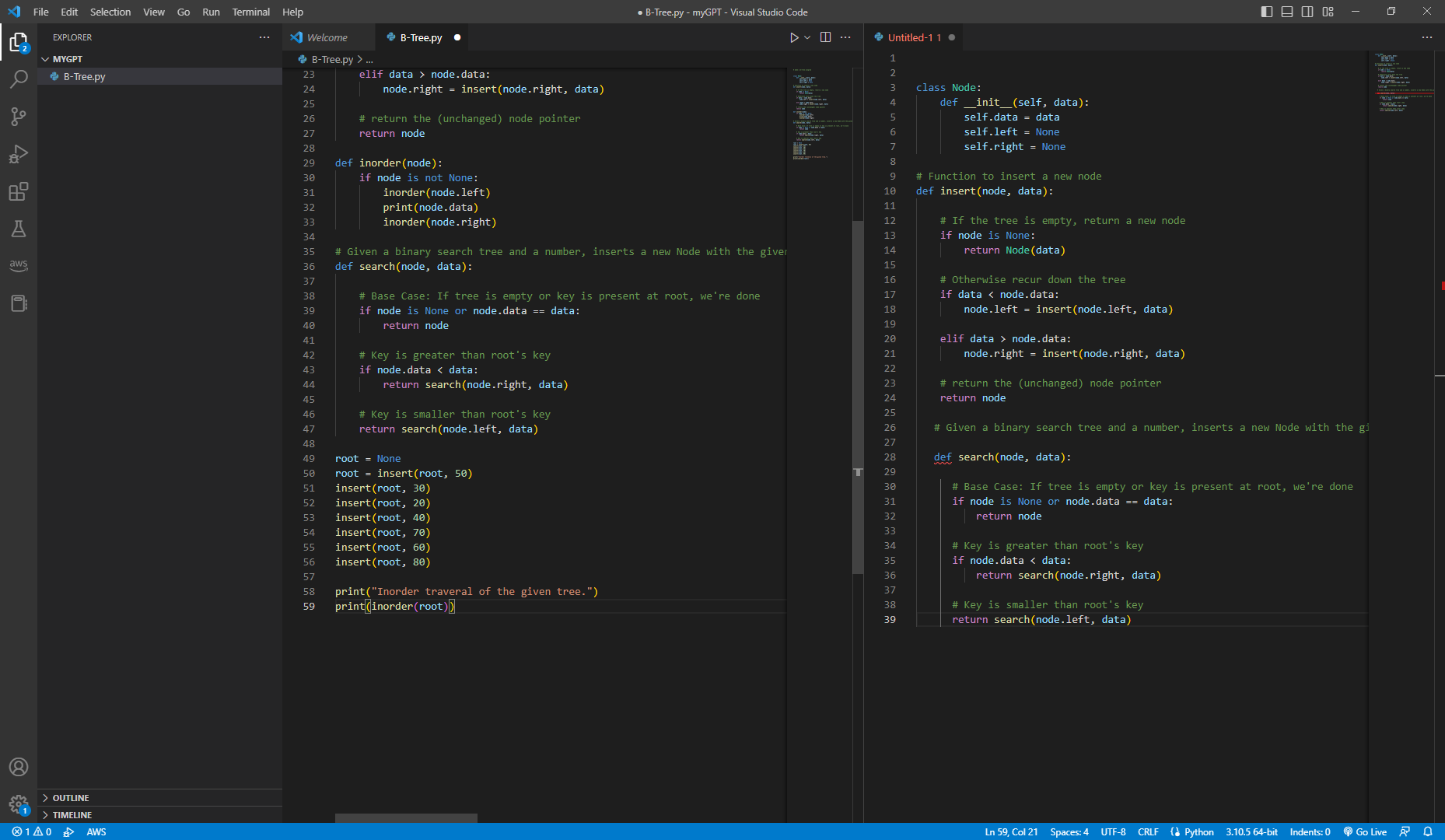This screenshot has height=840, width=1445.
Task: Click Ln 59, Col 21 go to line
Action: coord(1011,831)
